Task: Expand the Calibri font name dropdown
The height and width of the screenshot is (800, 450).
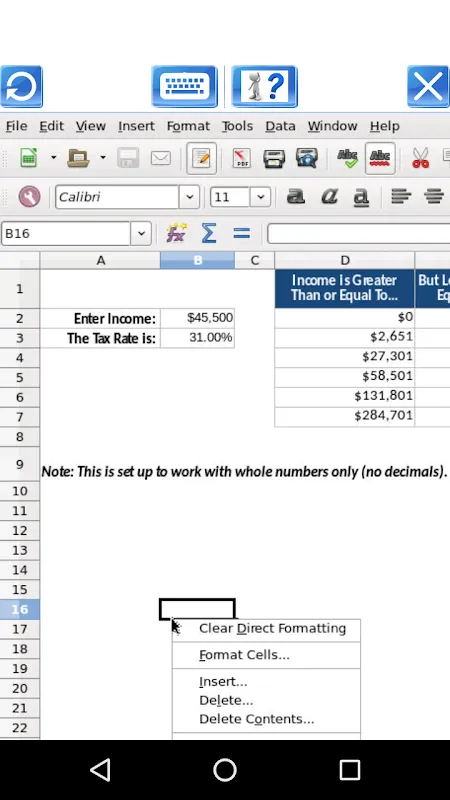Action: point(189,197)
